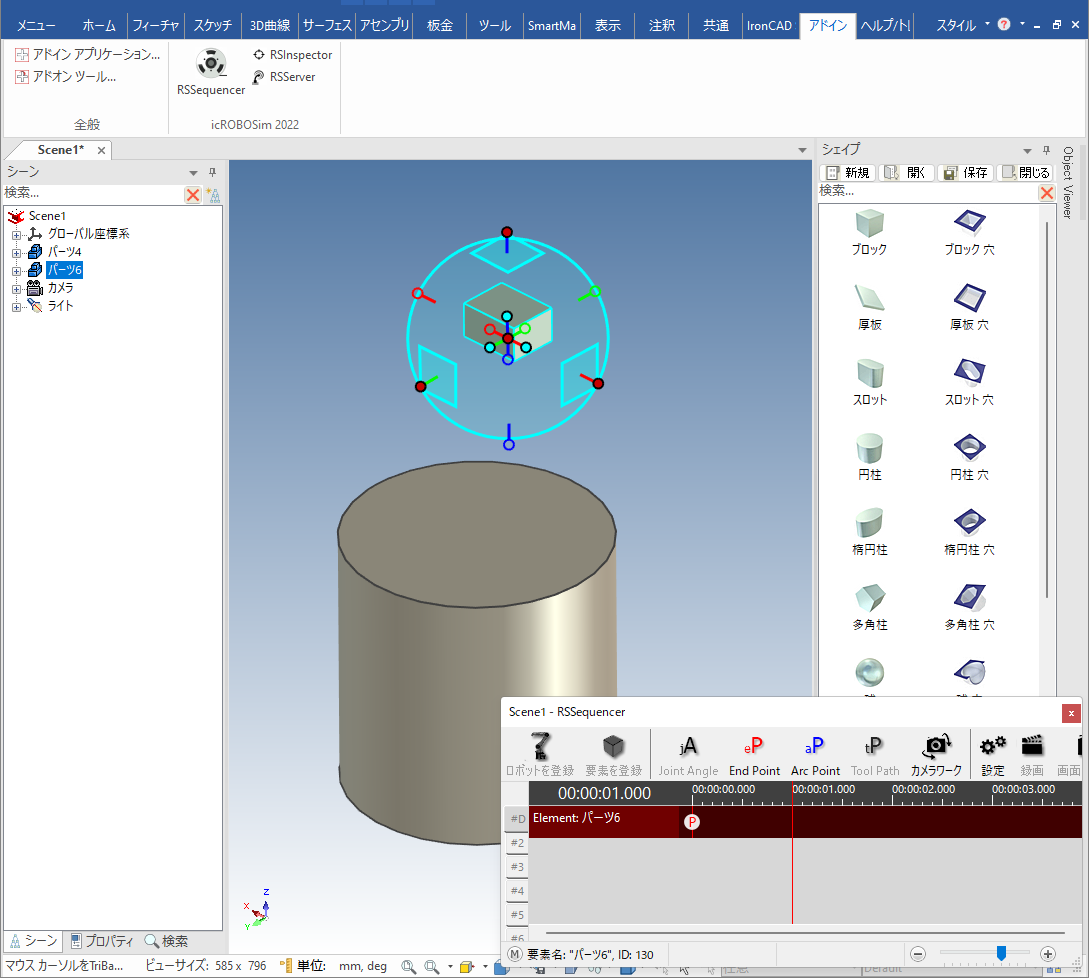The image size is (1089, 978).
Task: Click the 新規 button in shape panel
Action: click(847, 172)
